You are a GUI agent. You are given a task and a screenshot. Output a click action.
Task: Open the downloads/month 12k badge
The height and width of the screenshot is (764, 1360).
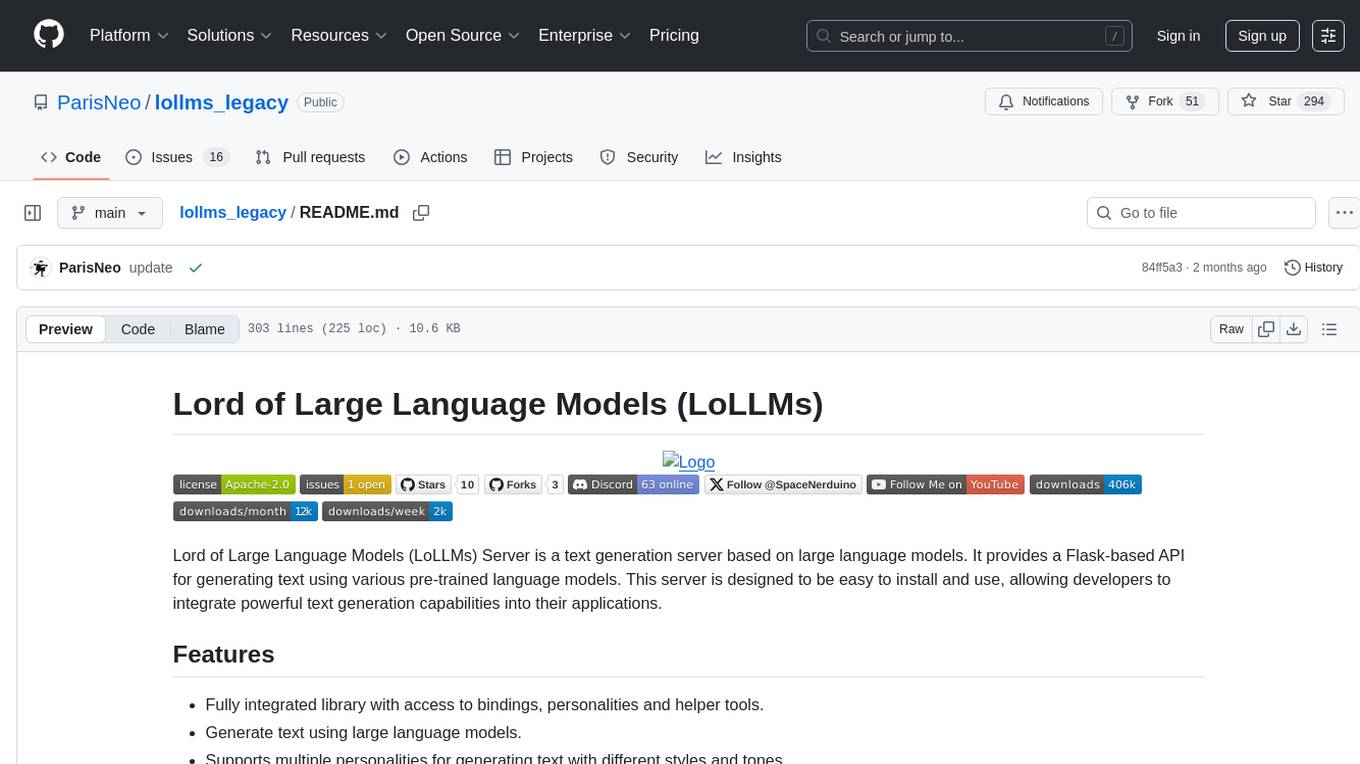(x=245, y=511)
